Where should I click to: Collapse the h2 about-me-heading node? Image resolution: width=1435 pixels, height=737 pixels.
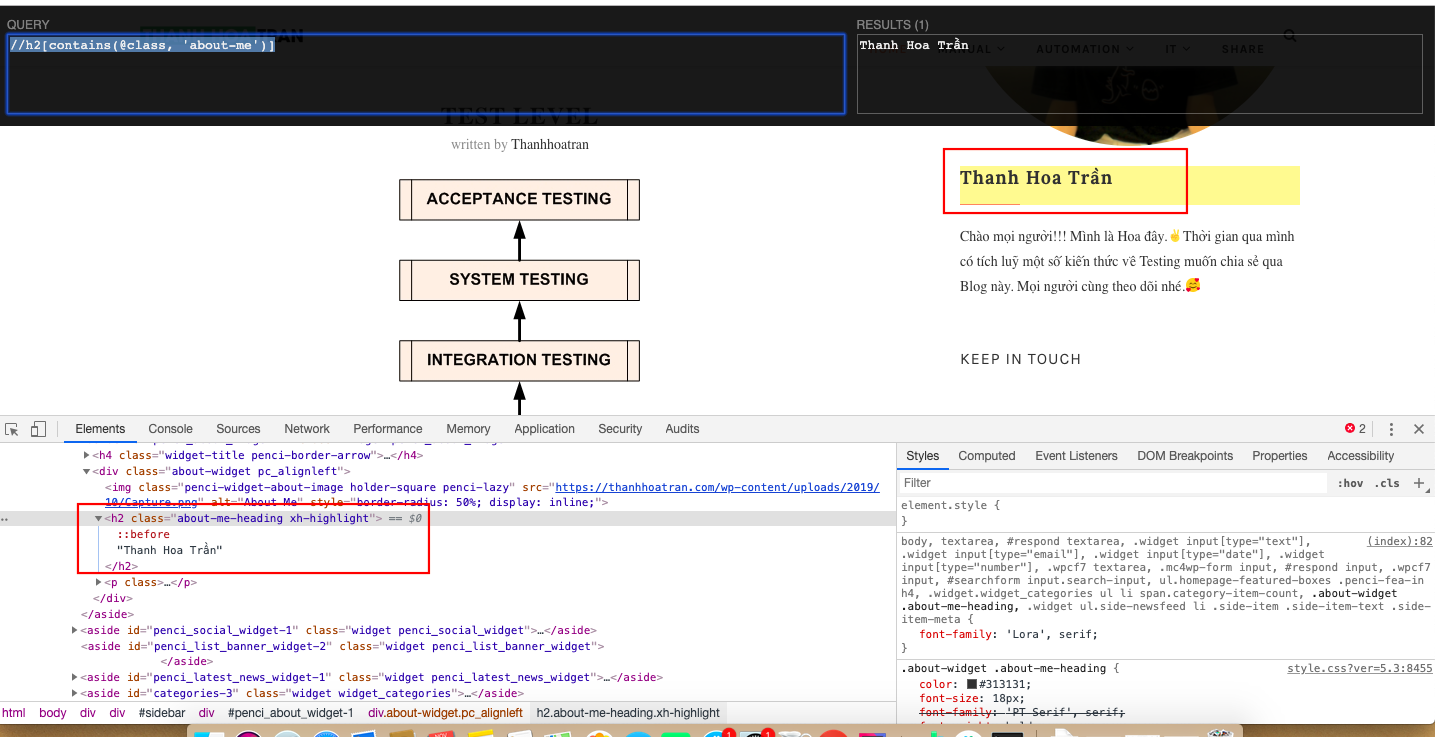[x=98, y=519]
